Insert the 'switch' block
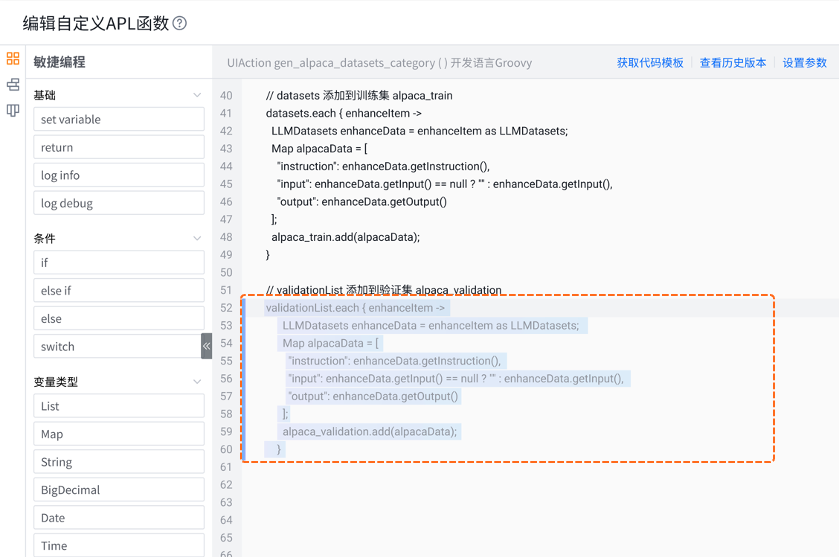 coord(116,346)
